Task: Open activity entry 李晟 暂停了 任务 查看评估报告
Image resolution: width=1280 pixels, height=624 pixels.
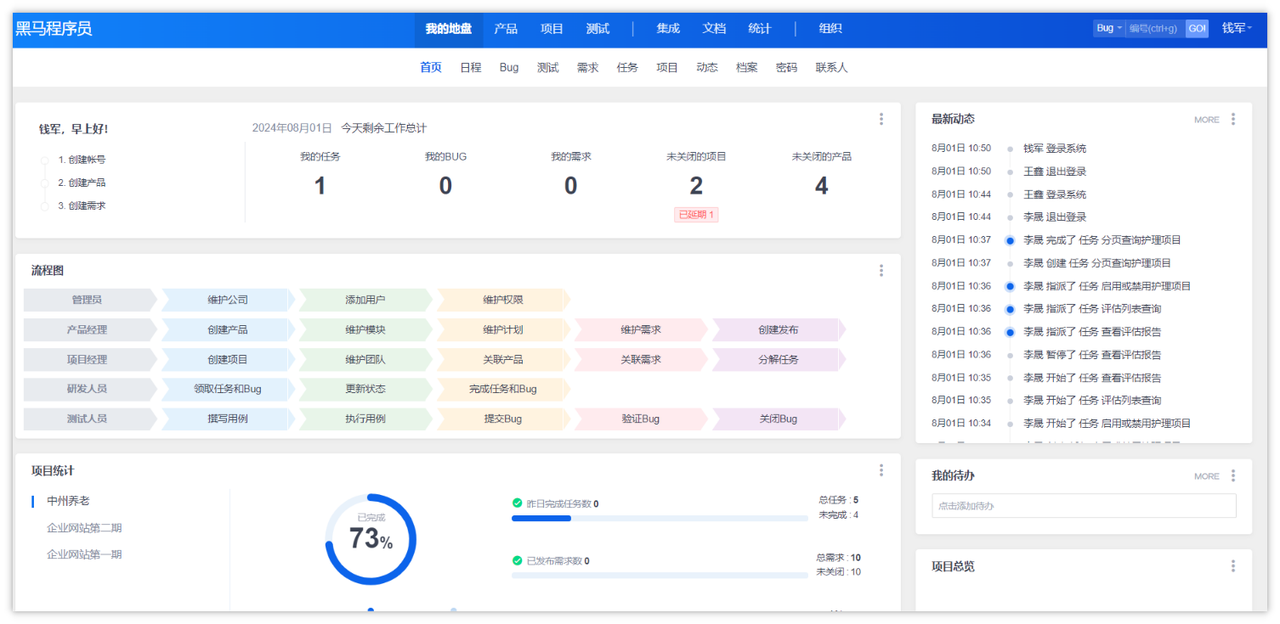Action: (x=1092, y=355)
